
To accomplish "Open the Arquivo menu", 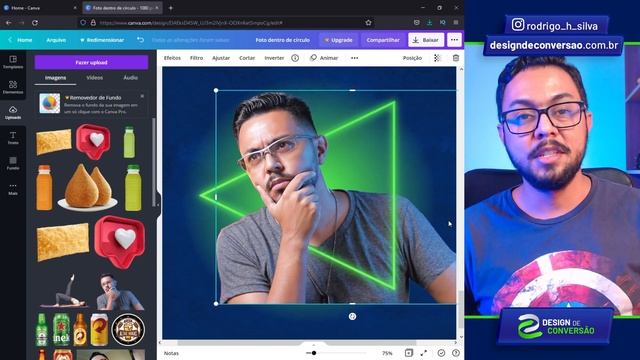I will tap(56, 40).
